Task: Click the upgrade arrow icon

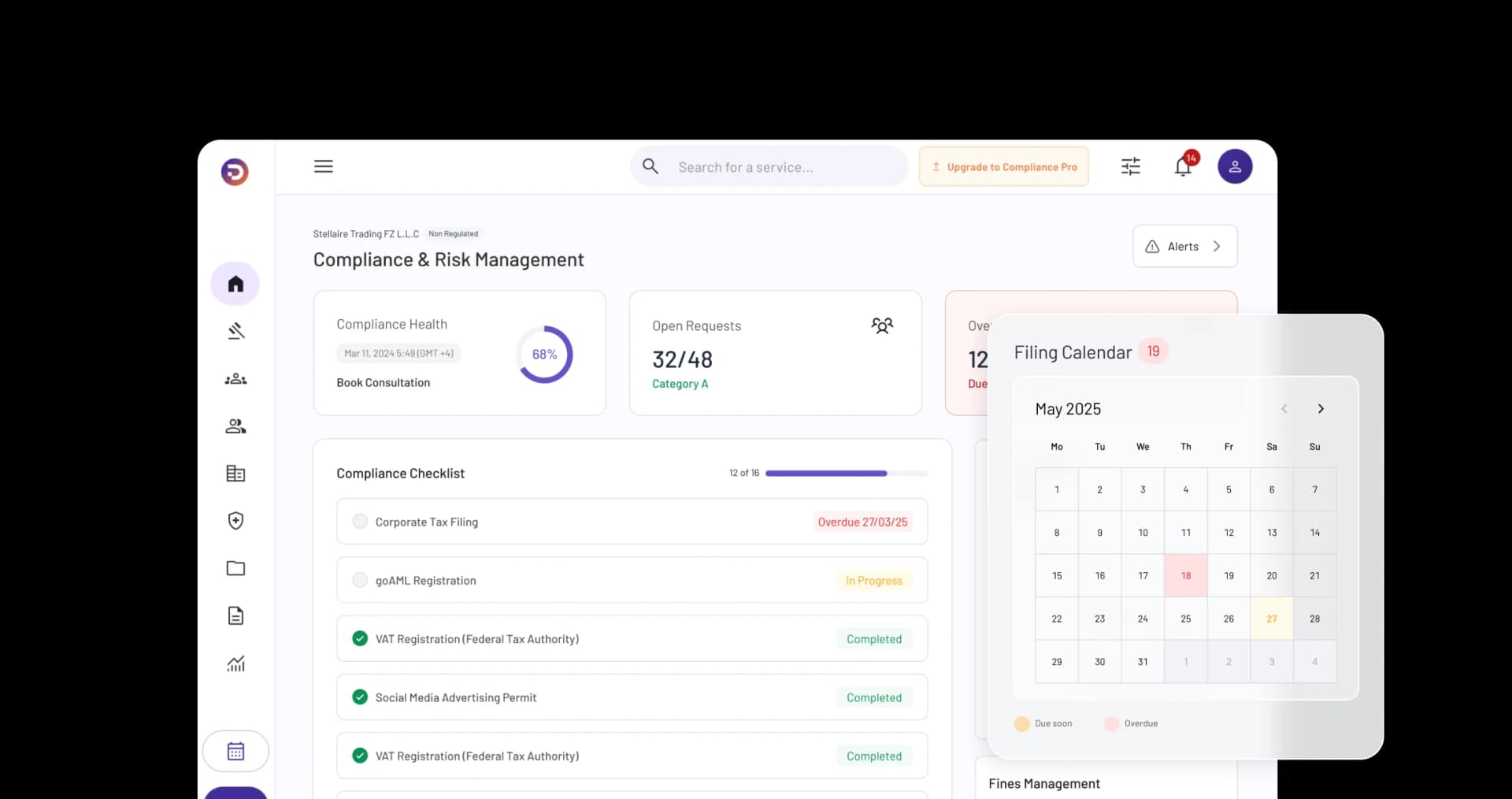Action: coord(936,167)
